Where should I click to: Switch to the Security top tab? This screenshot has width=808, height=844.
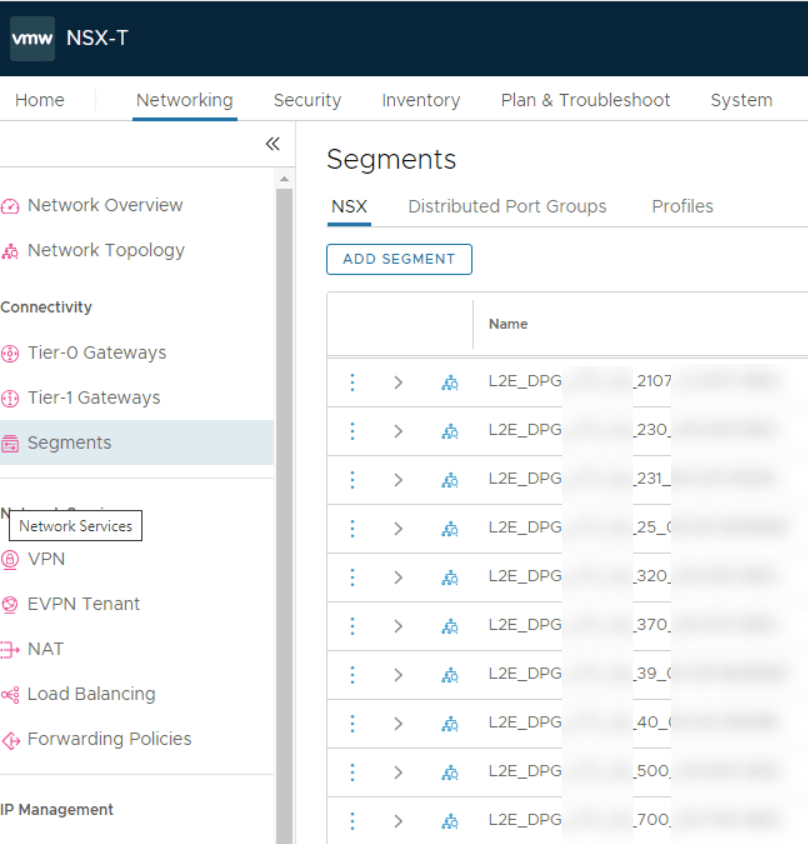307,100
